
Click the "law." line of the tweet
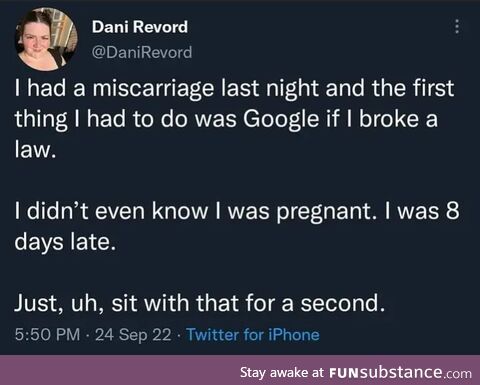click(x=34, y=149)
